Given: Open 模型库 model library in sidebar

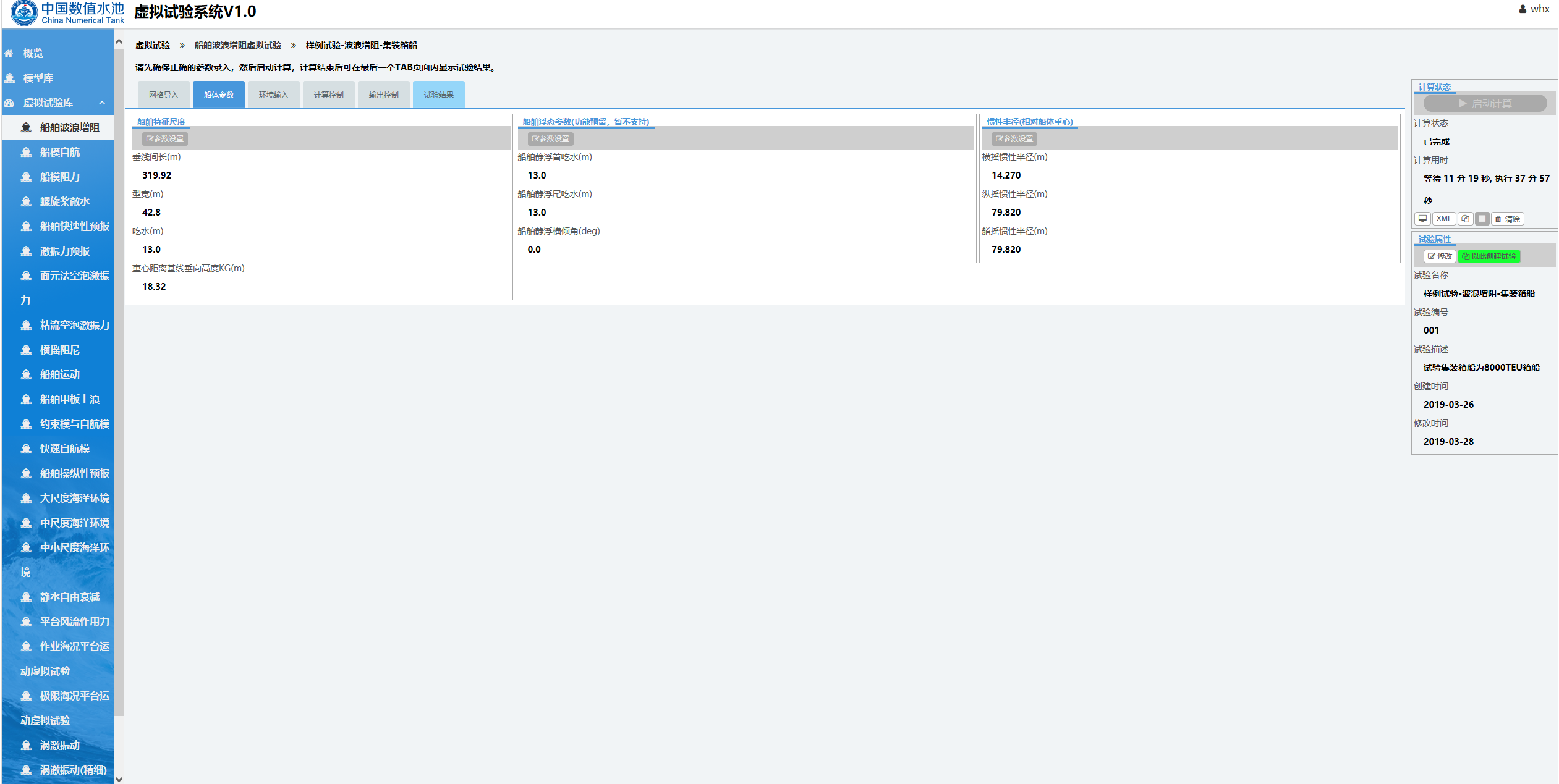Looking at the screenshot, I should [x=38, y=78].
